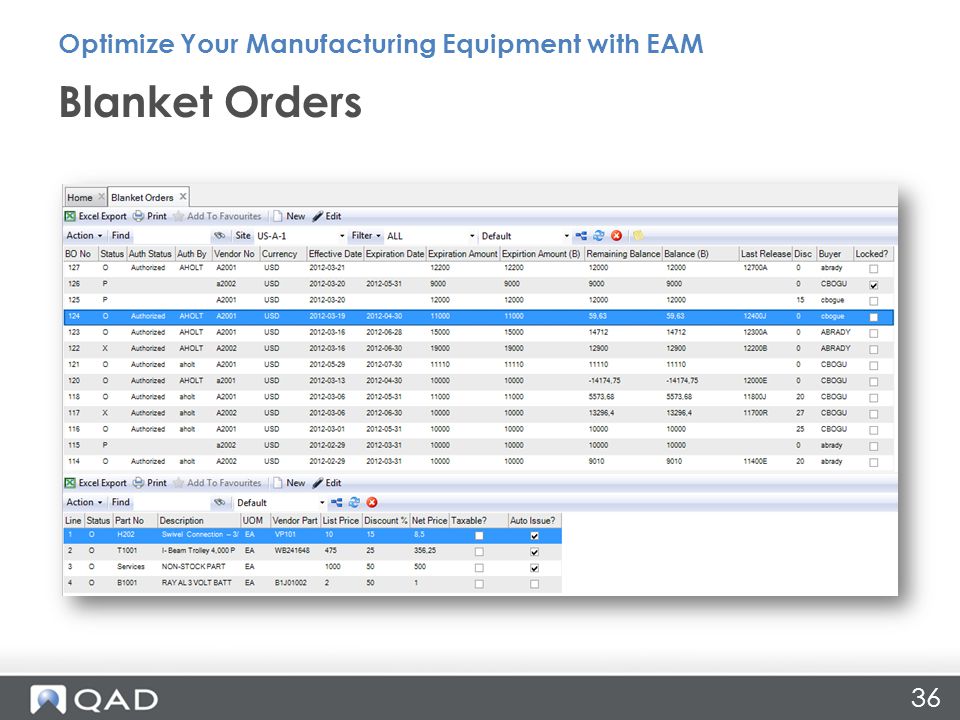Sort by Expiration Date column header
Image resolution: width=960 pixels, height=720 pixels.
[x=395, y=253]
